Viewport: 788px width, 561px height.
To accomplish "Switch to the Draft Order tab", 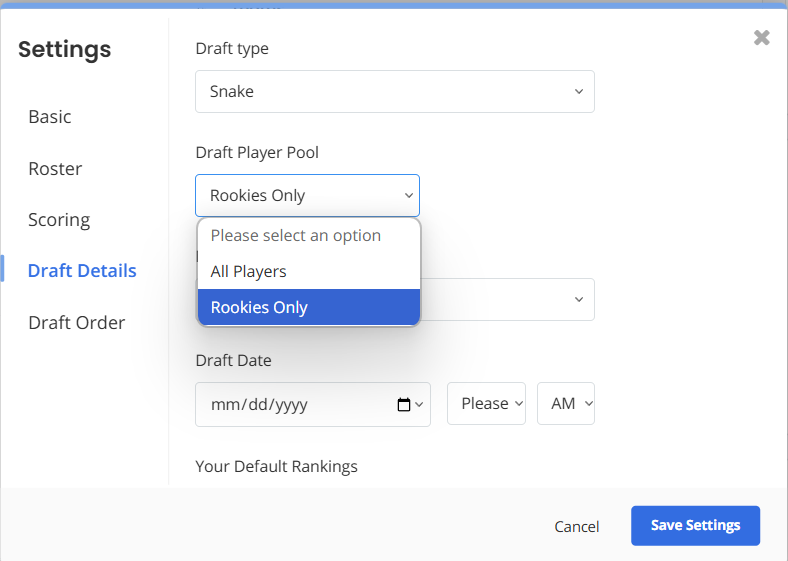I will click(77, 323).
